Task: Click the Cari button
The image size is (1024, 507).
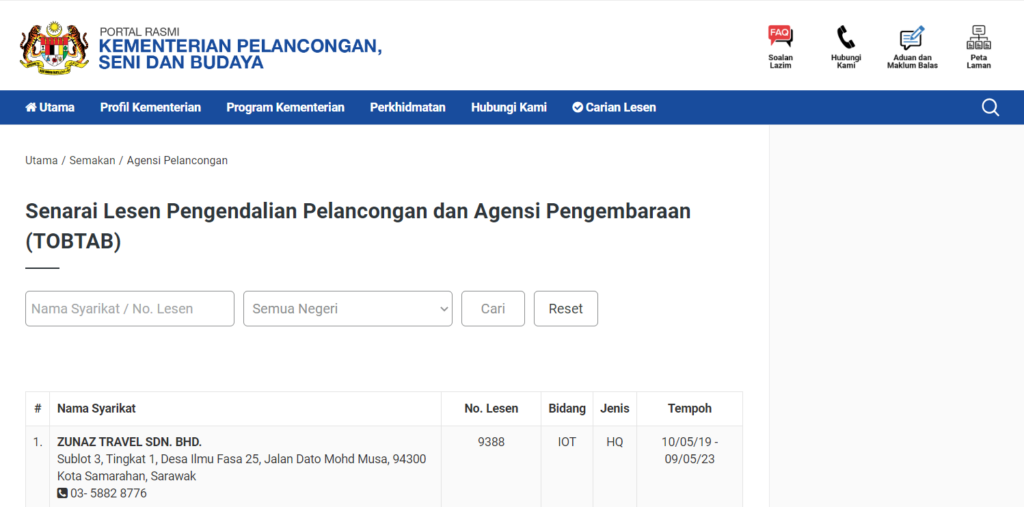Action: click(x=493, y=308)
